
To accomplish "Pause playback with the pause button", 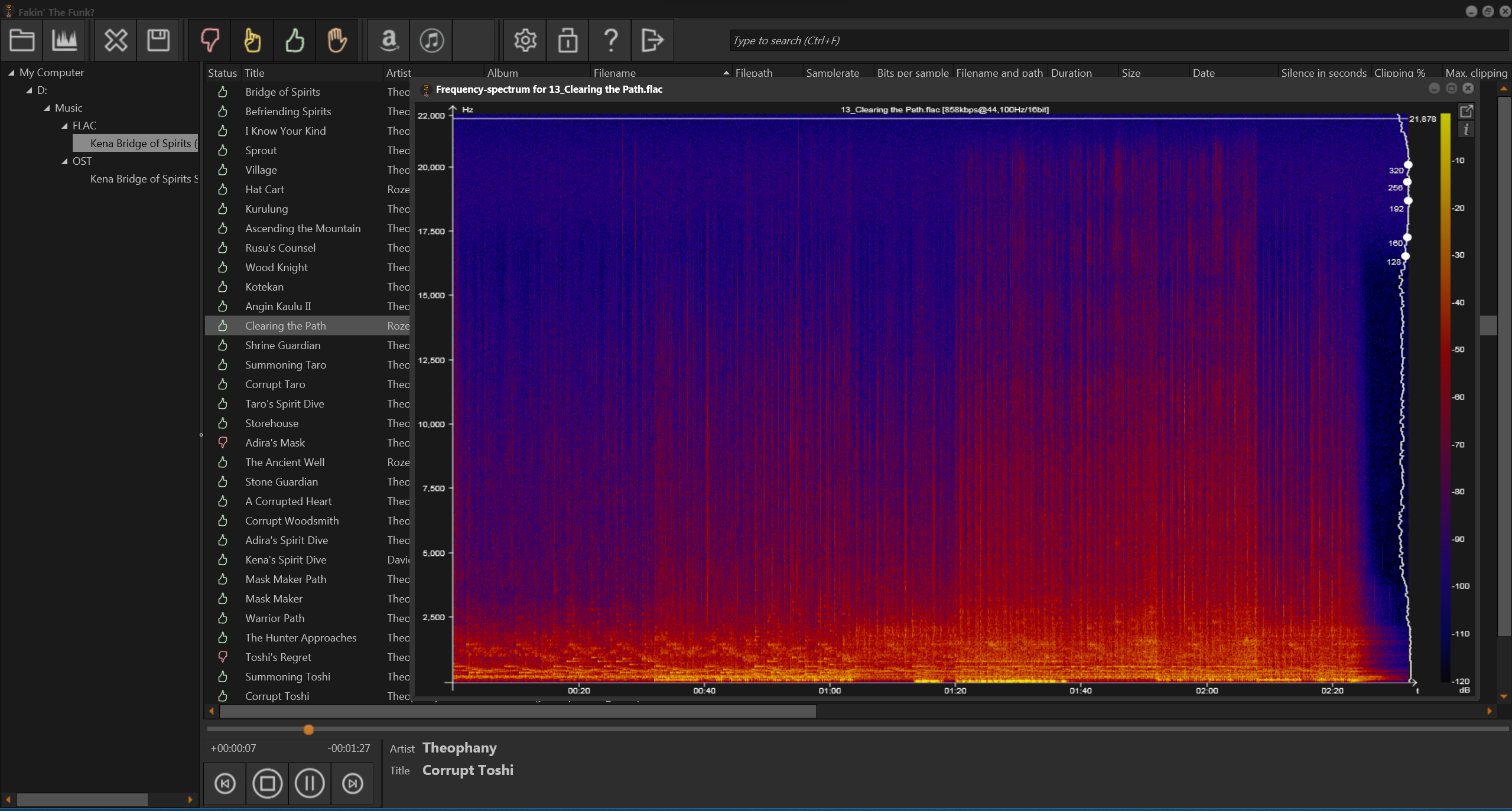I will coord(310,783).
